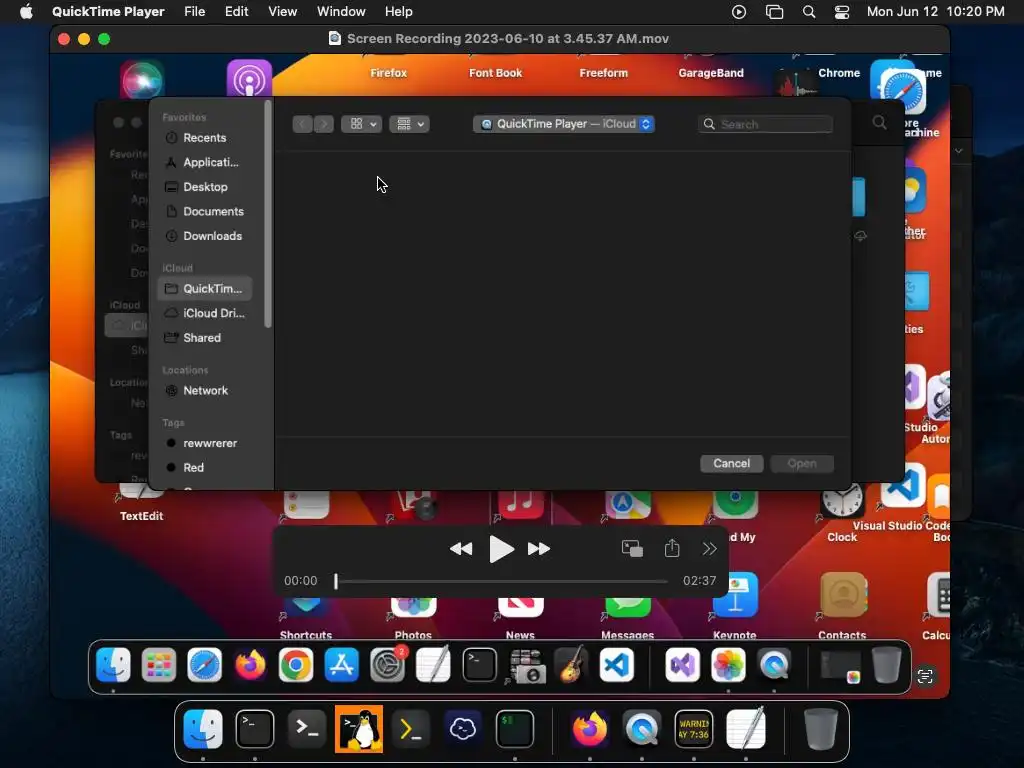Image resolution: width=1024 pixels, height=768 pixels.
Task: Open Spotlight search in the menu bar
Action: click(x=808, y=12)
